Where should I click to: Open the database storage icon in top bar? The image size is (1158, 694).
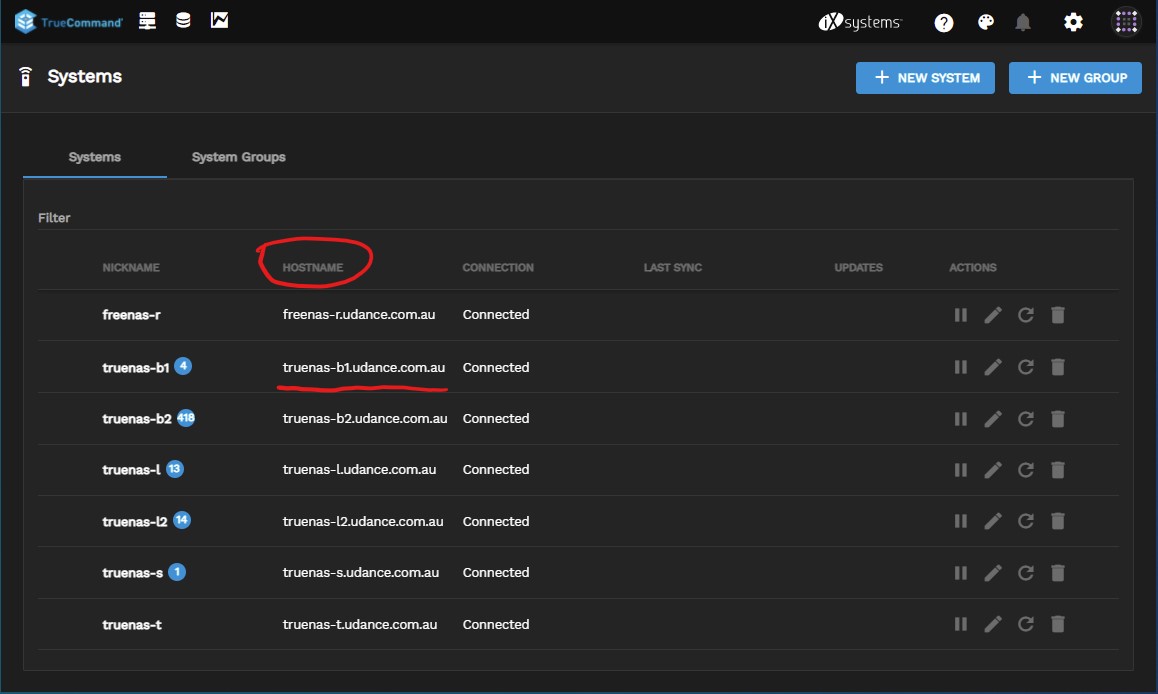click(x=183, y=21)
